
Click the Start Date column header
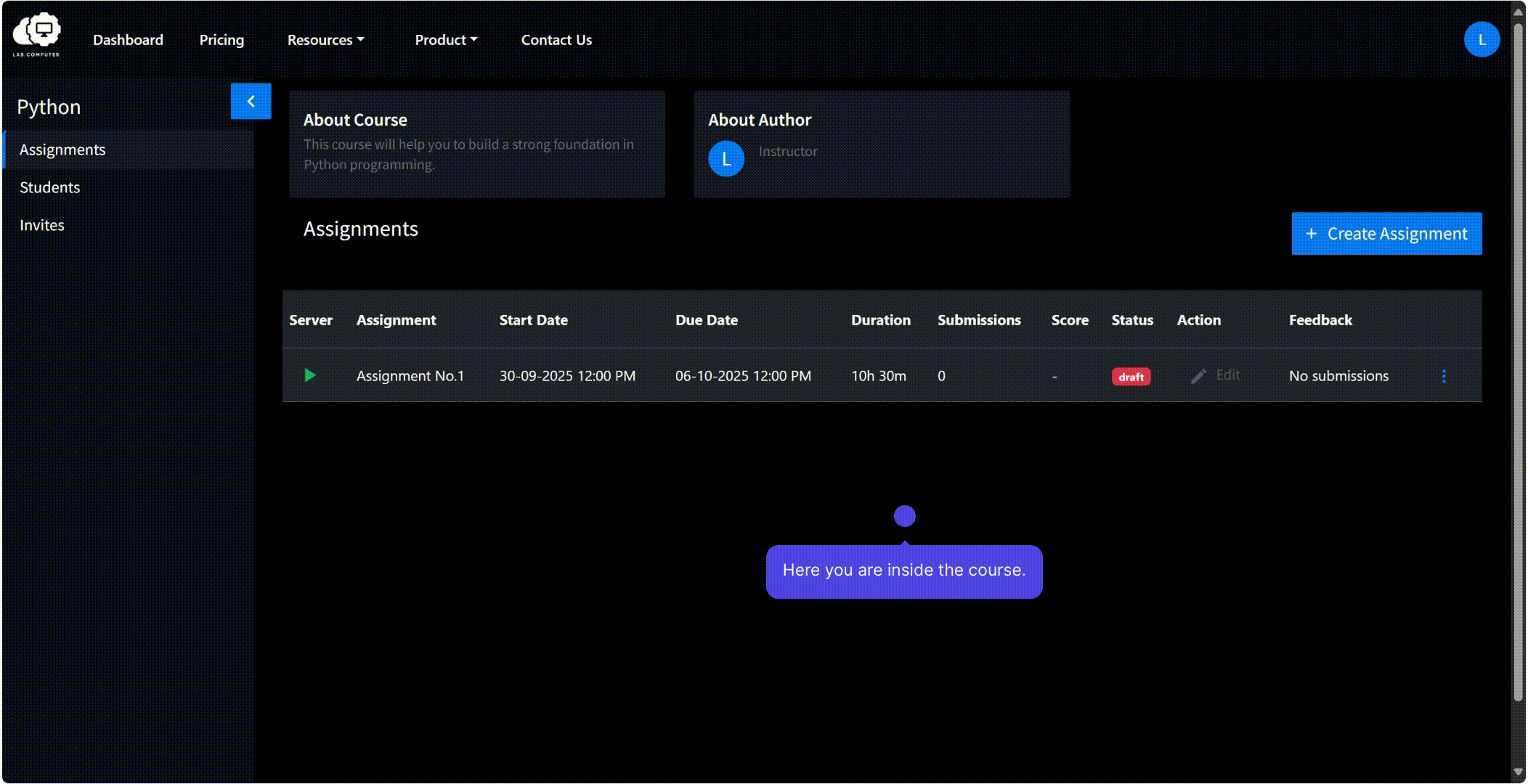[534, 320]
